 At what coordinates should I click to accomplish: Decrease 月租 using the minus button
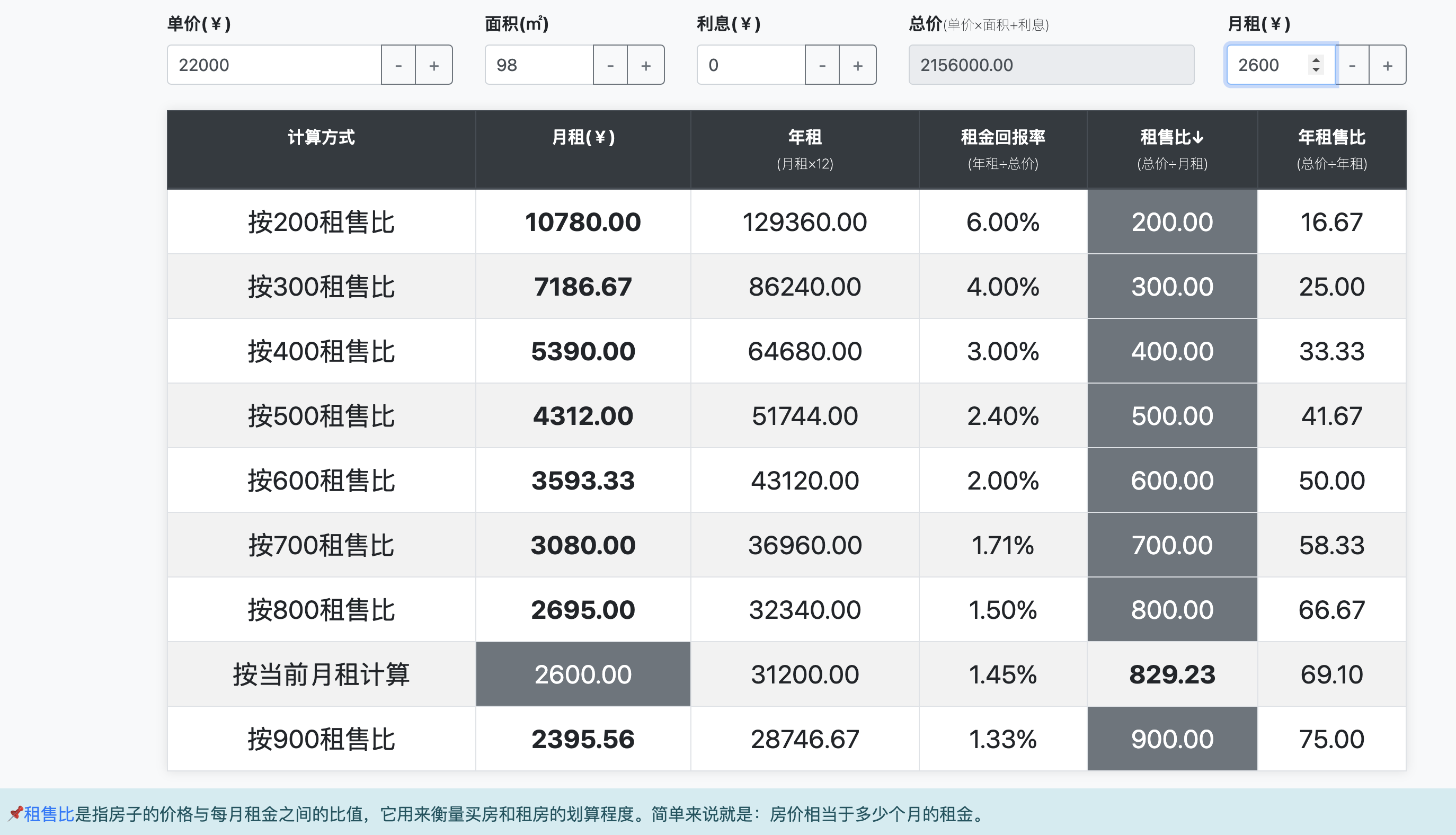click(1352, 65)
